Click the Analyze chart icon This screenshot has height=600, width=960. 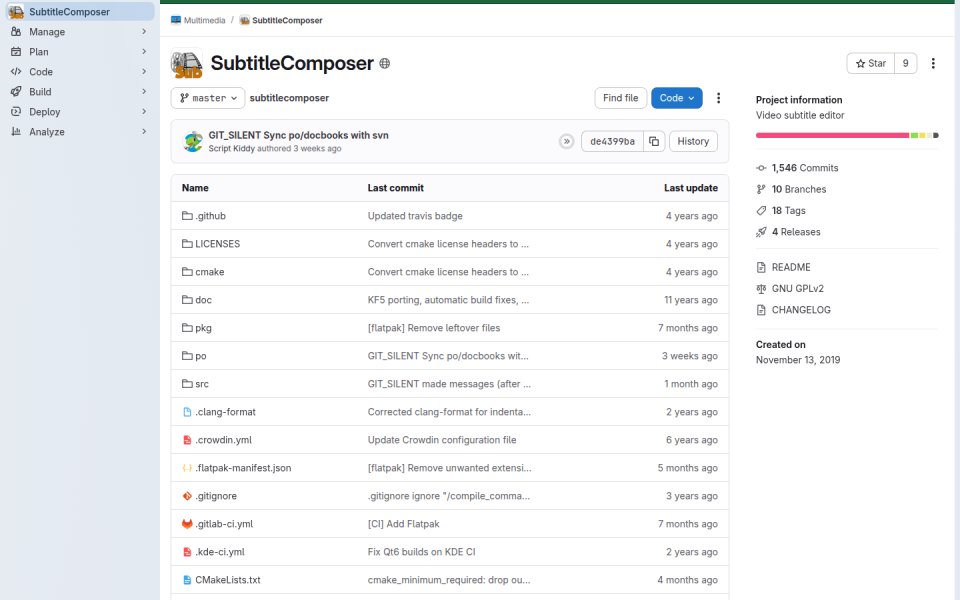[16, 132]
